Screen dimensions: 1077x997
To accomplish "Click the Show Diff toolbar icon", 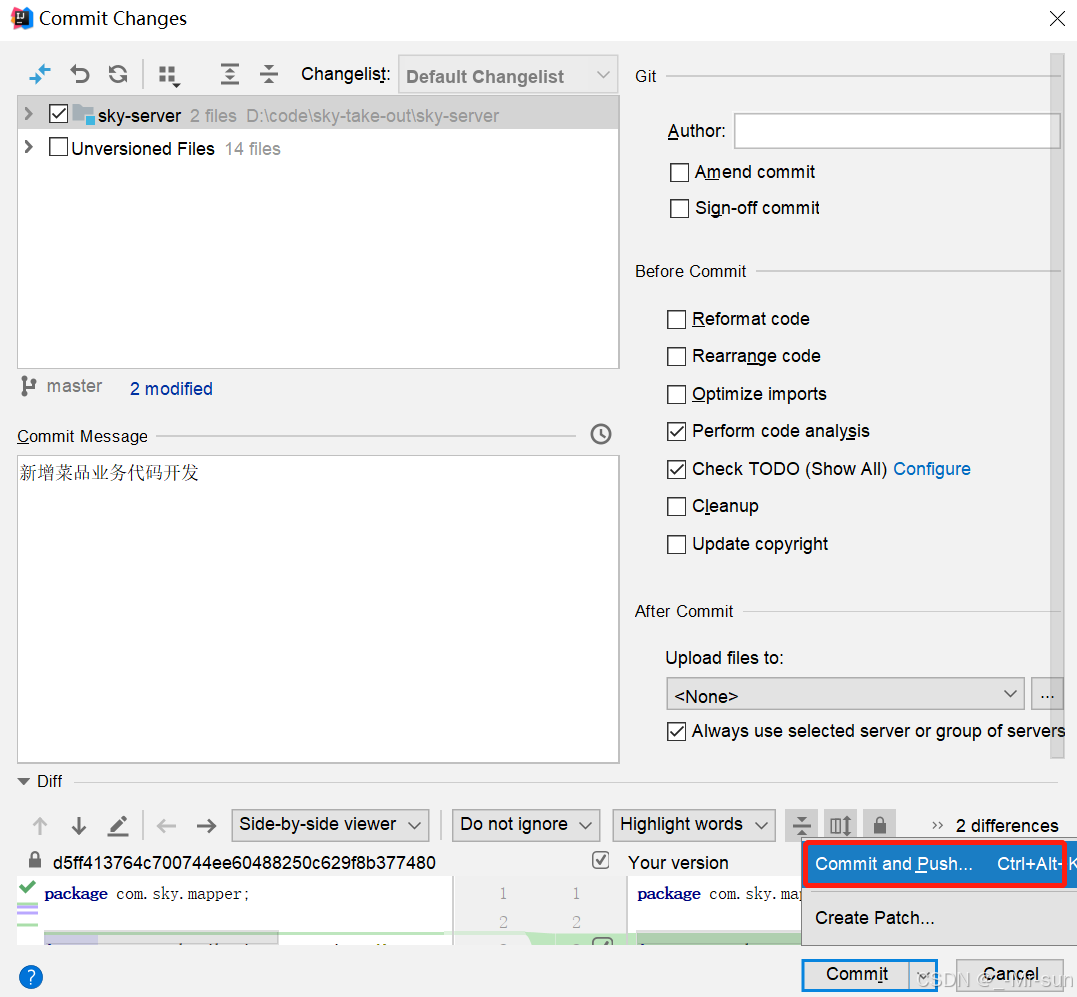I will point(40,73).
